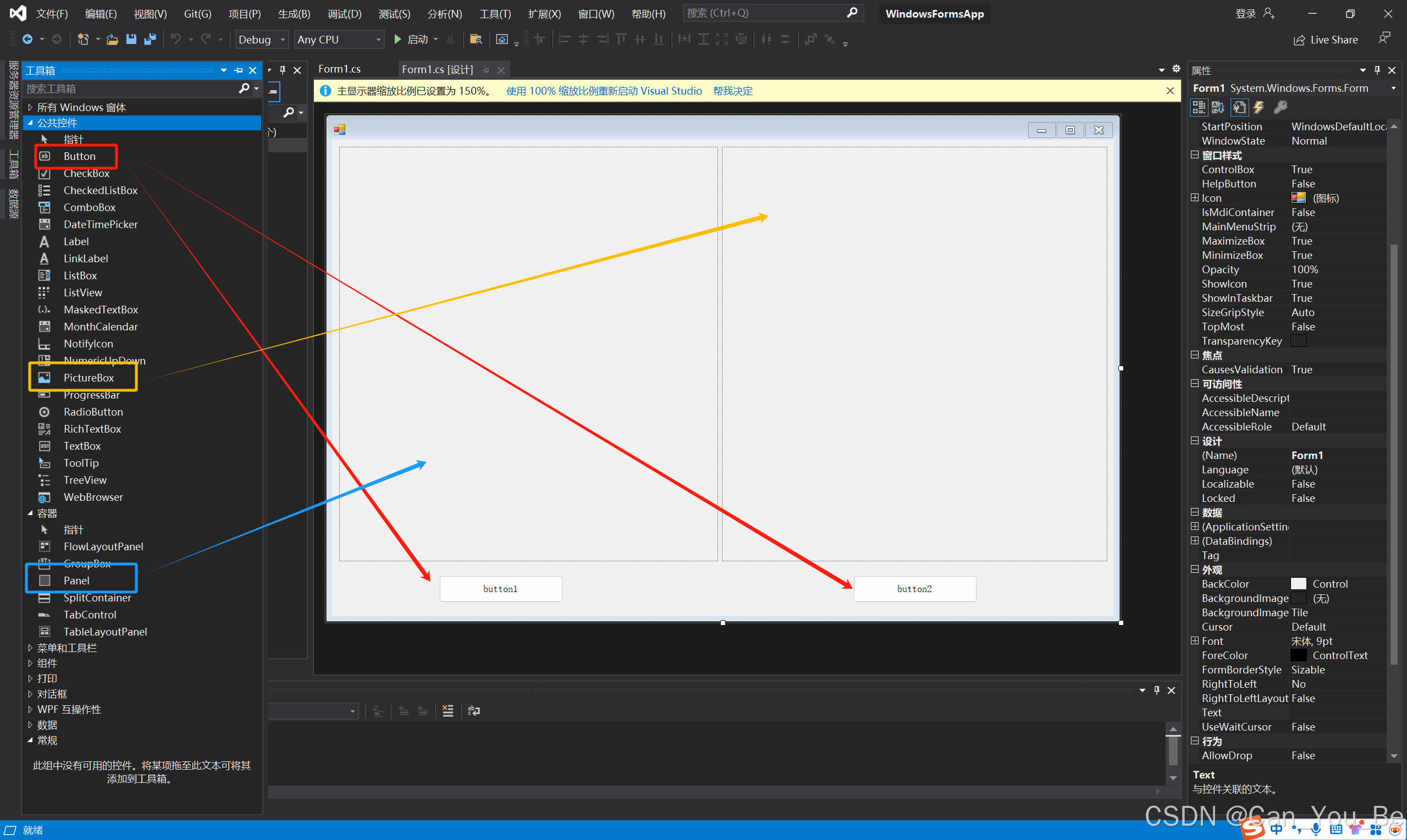The width and height of the screenshot is (1407, 840).
Task: Unpin the Toolbox panel
Action: (238, 70)
